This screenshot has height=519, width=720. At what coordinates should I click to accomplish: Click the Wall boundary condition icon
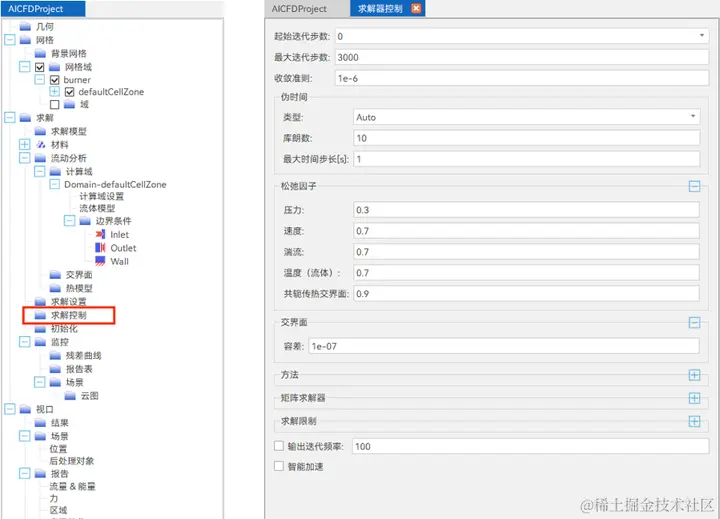pos(100,261)
